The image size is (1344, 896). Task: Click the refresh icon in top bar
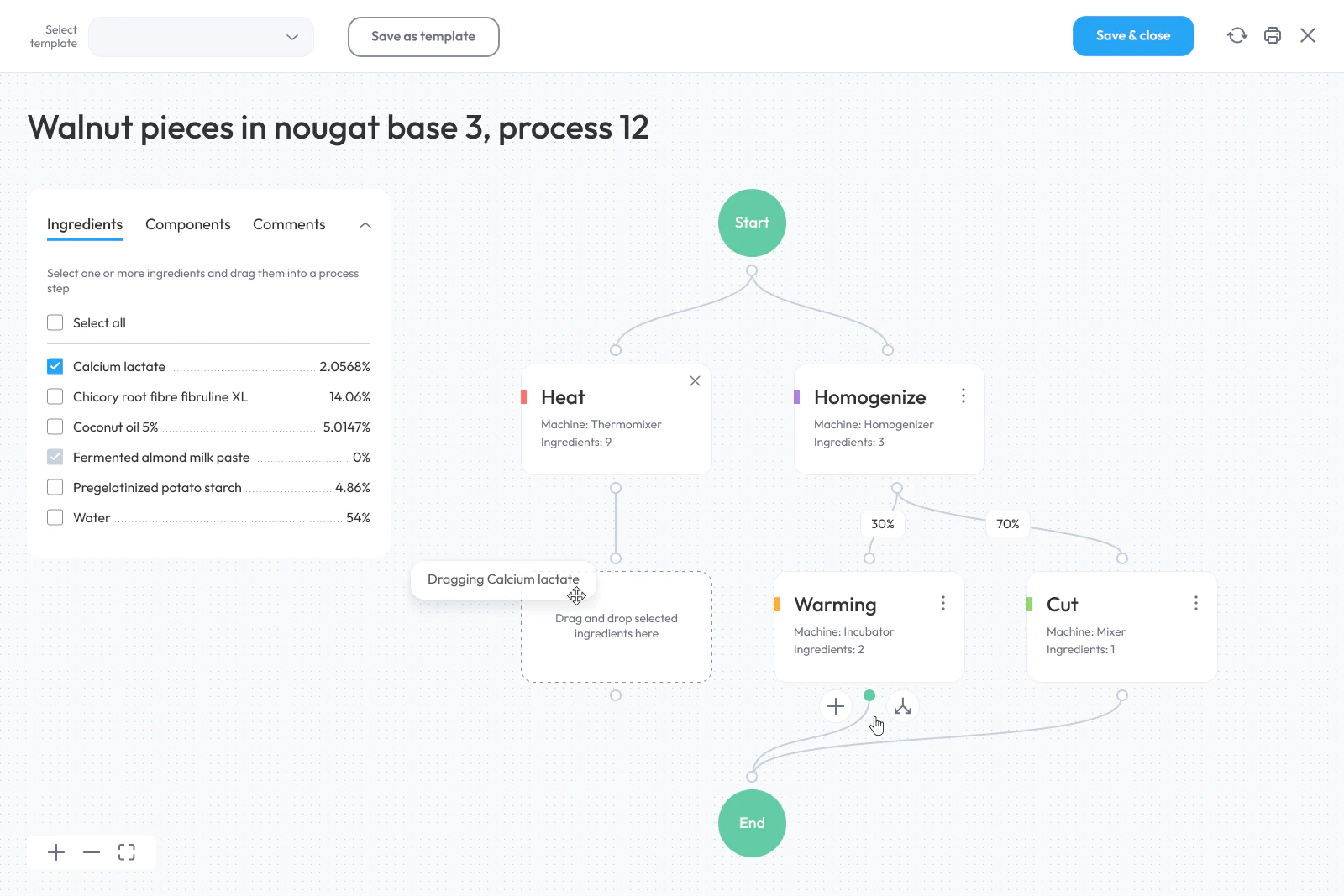click(x=1237, y=35)
